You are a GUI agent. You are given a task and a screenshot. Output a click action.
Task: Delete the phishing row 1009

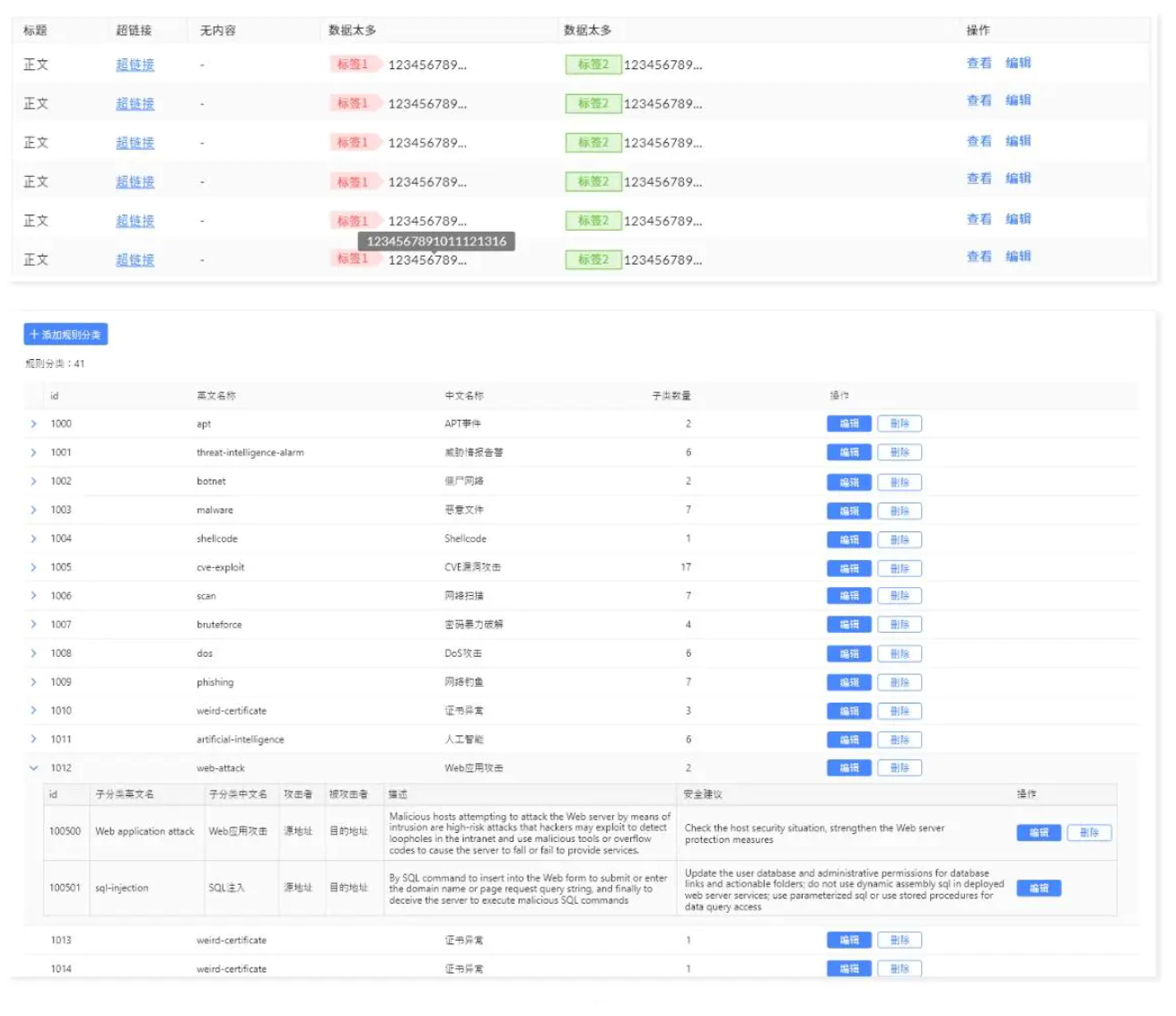[900, 683]
